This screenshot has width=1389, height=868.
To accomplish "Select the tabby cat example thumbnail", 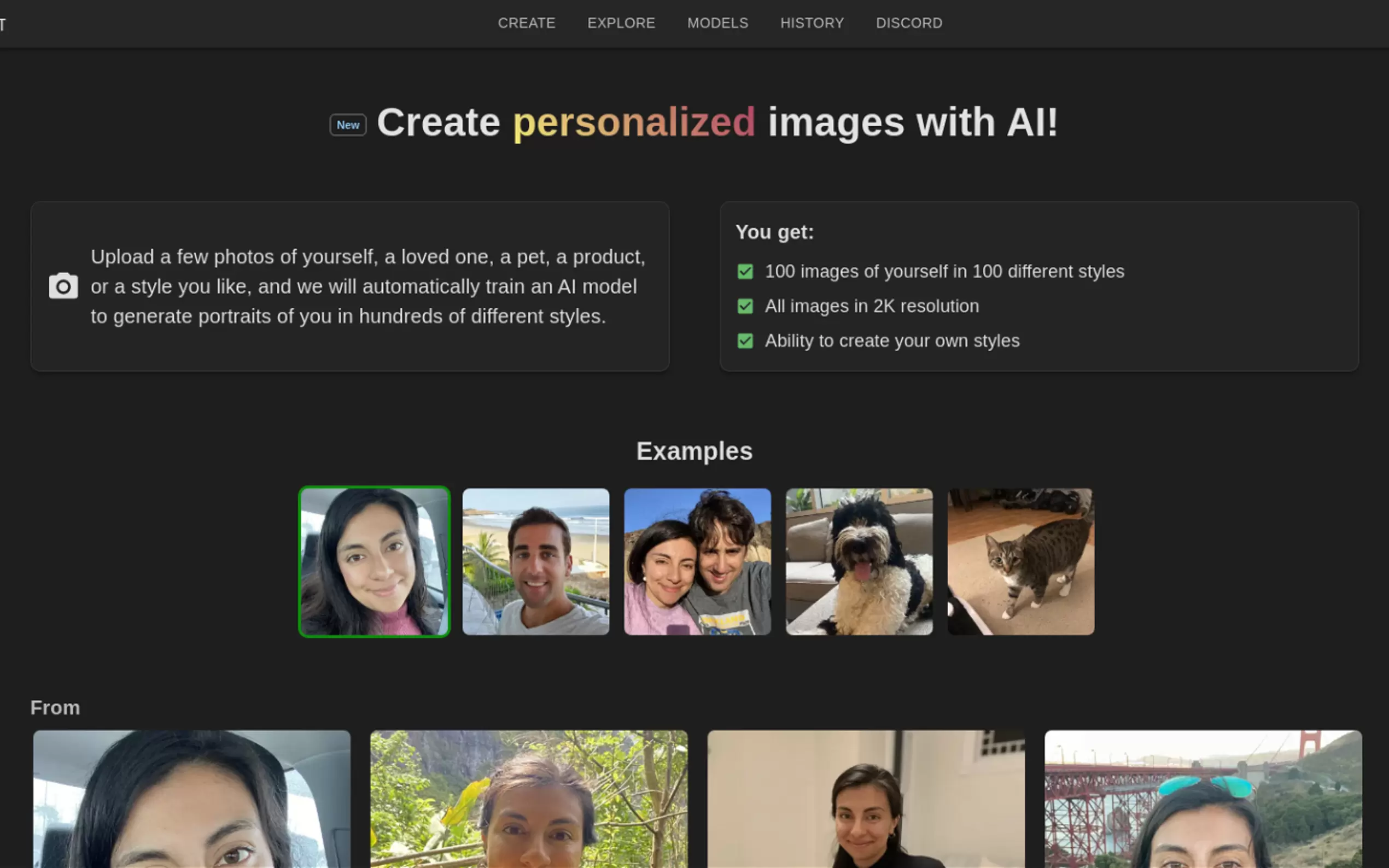I will click(1020, 561).
